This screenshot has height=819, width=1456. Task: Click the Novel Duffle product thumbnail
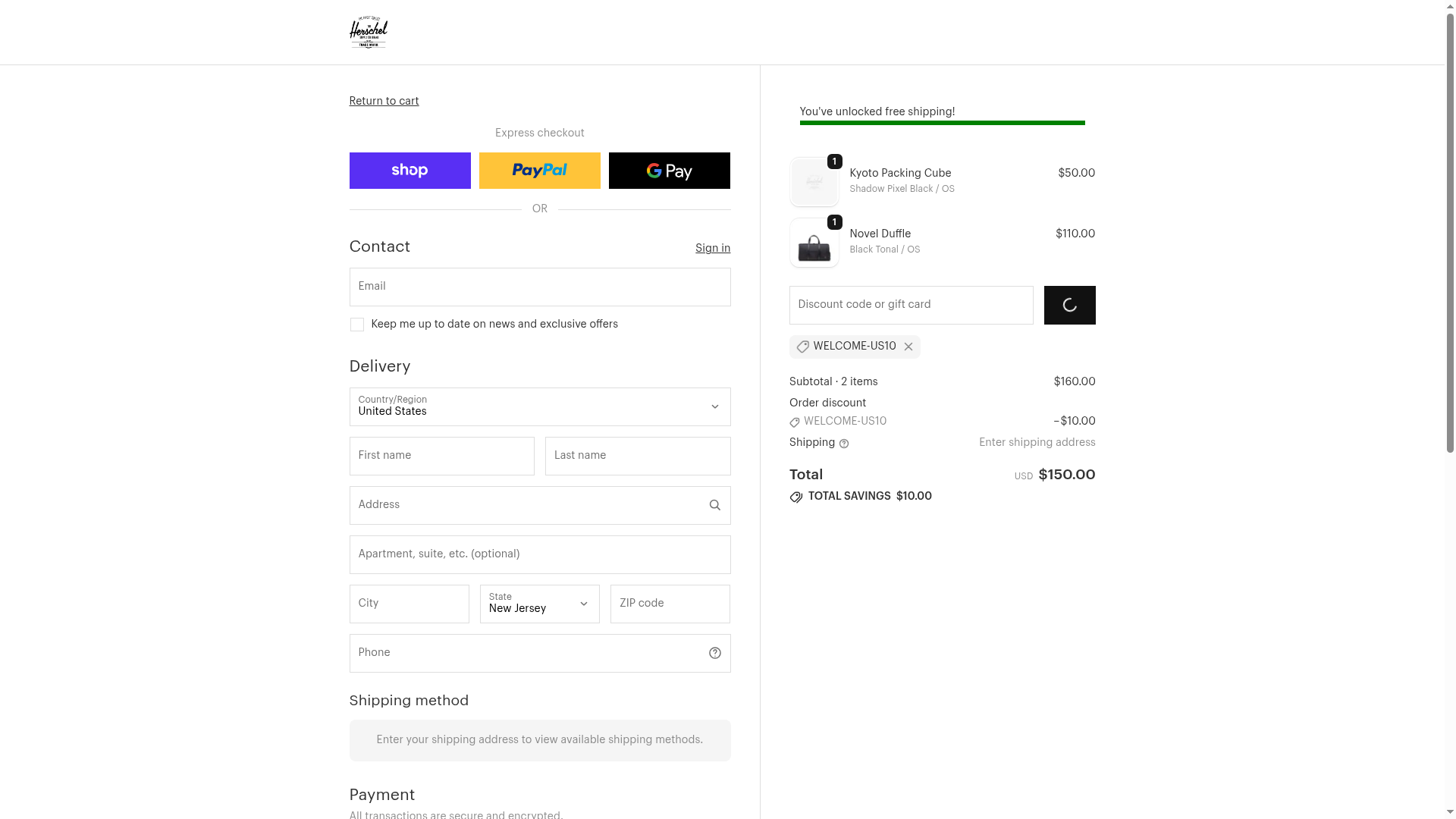814,243
